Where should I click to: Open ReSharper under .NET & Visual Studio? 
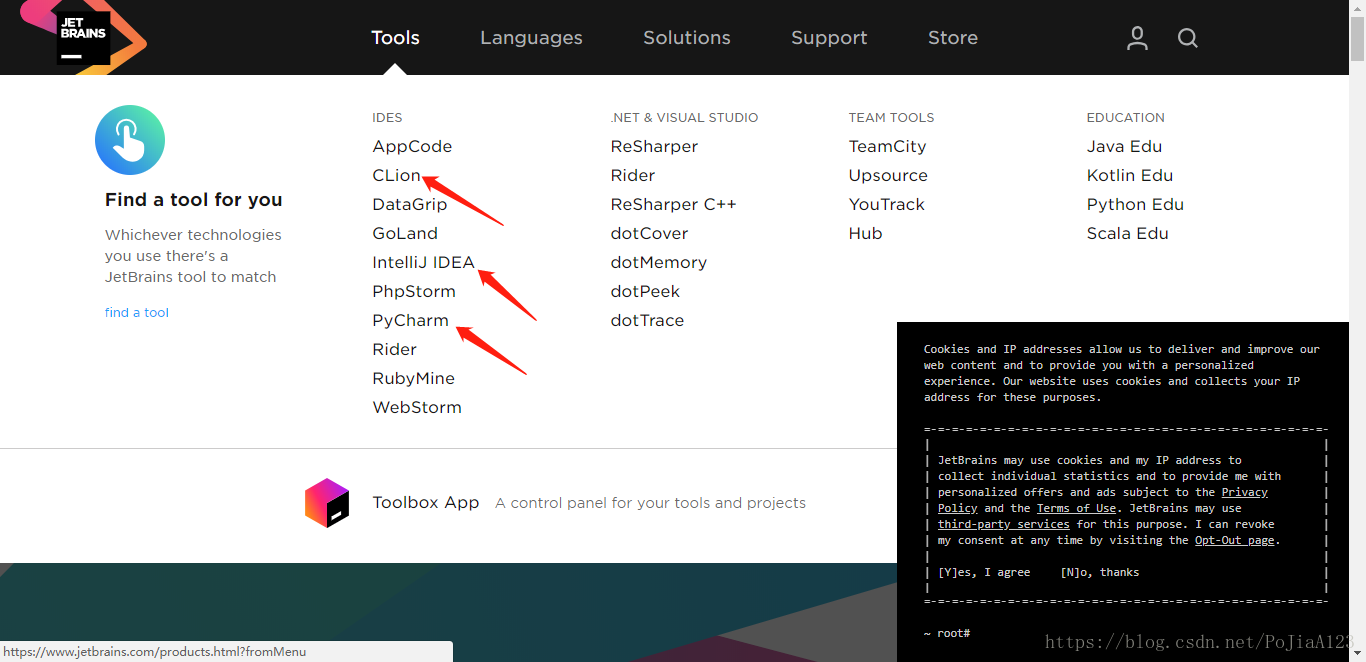tap(654, 146)
